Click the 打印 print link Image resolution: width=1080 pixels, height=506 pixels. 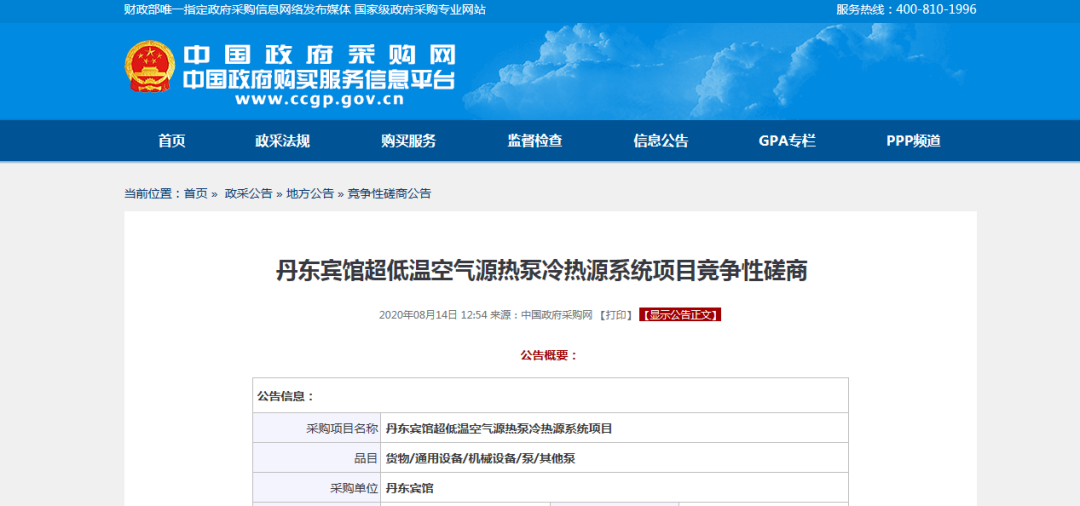615,315
